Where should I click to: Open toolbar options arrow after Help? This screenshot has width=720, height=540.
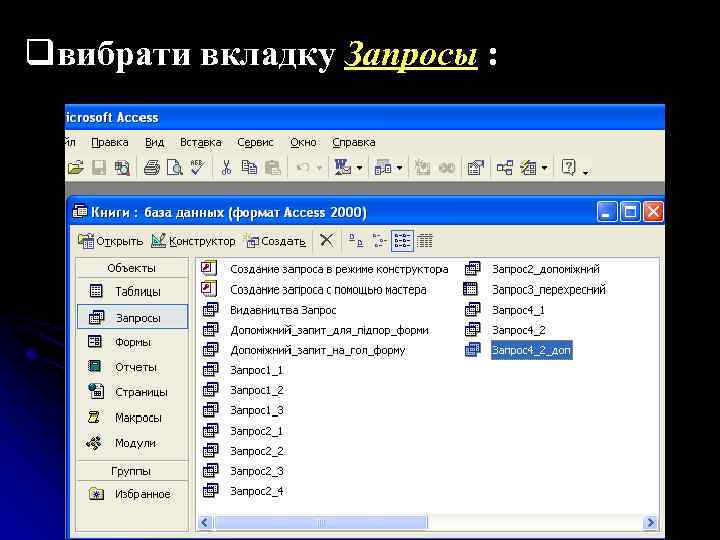(585, 173)
